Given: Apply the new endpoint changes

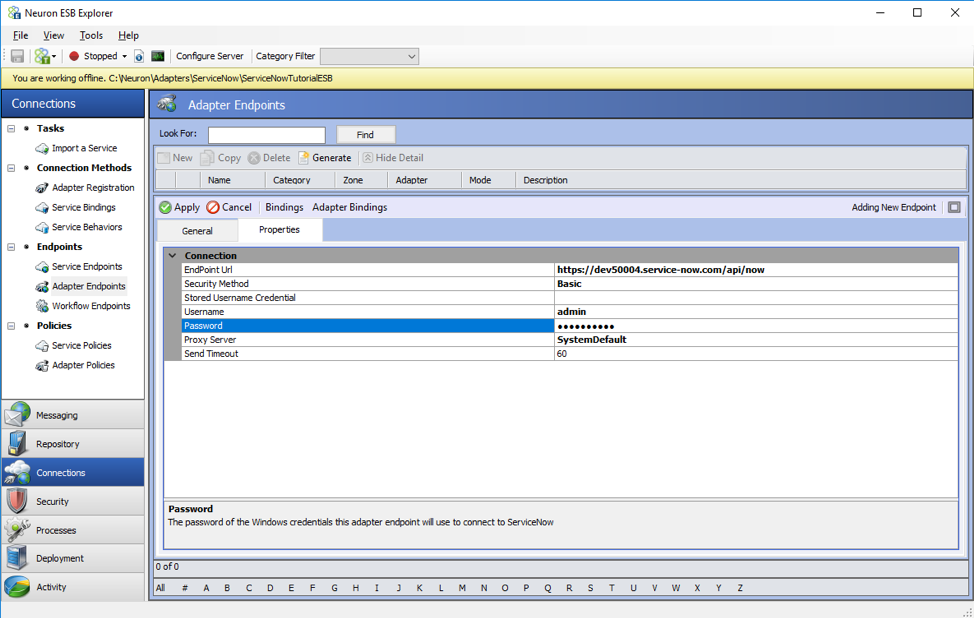Looking at the screenshot, I should click(x=180, y=207).
